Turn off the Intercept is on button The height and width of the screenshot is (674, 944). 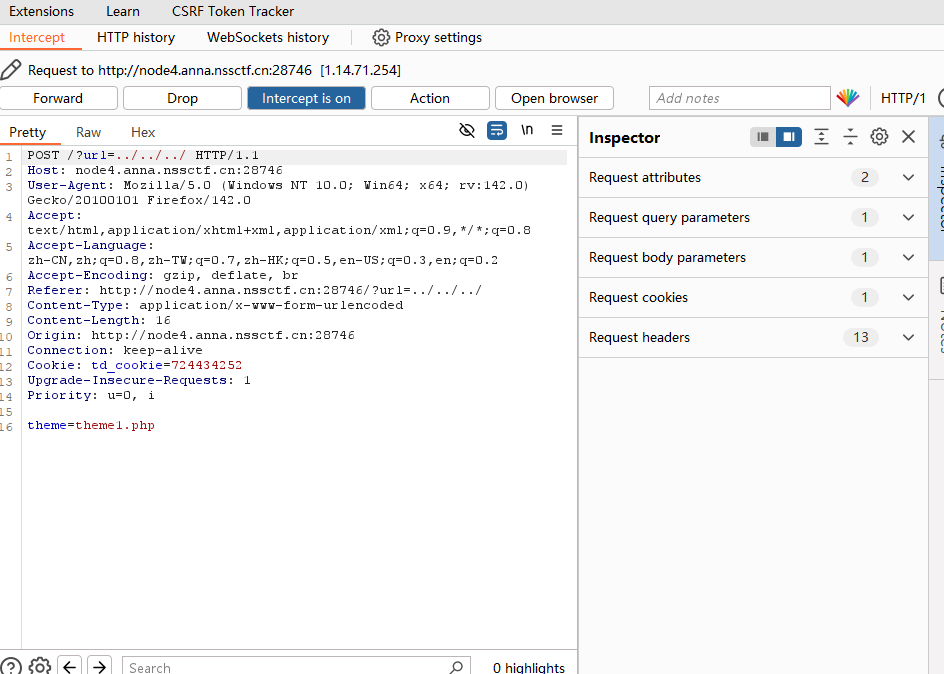coord(306,98)
